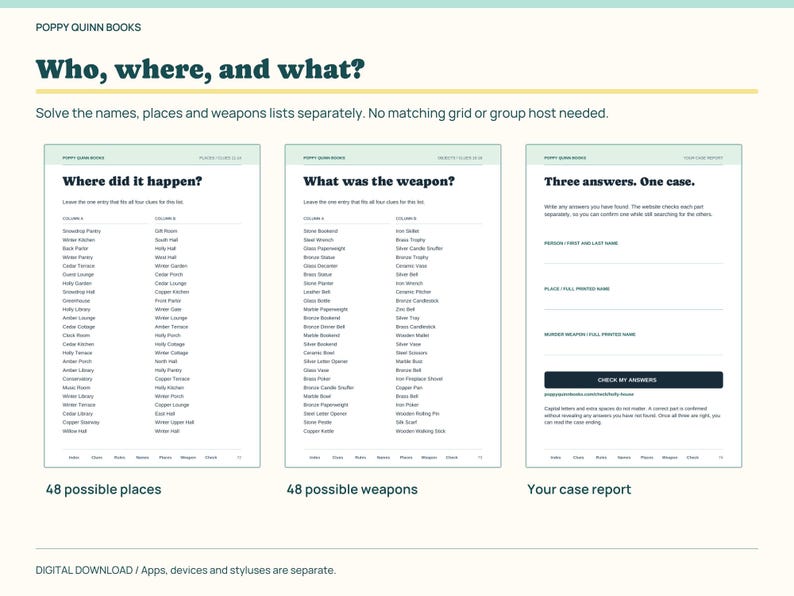Open the 'What was the weapon?' page preview
The height and width of the screenshot is (596, 794).
[393, 306]
